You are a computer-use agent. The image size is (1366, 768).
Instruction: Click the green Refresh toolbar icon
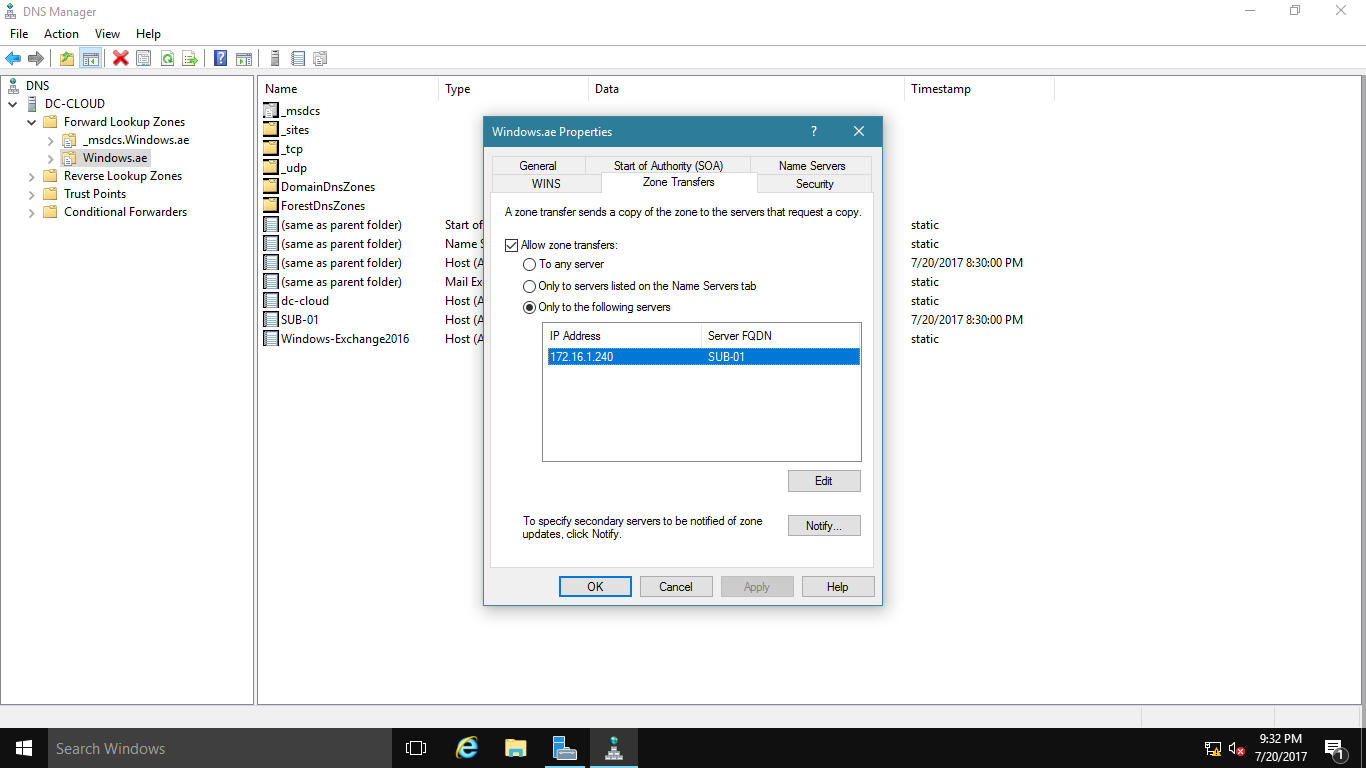167,59
